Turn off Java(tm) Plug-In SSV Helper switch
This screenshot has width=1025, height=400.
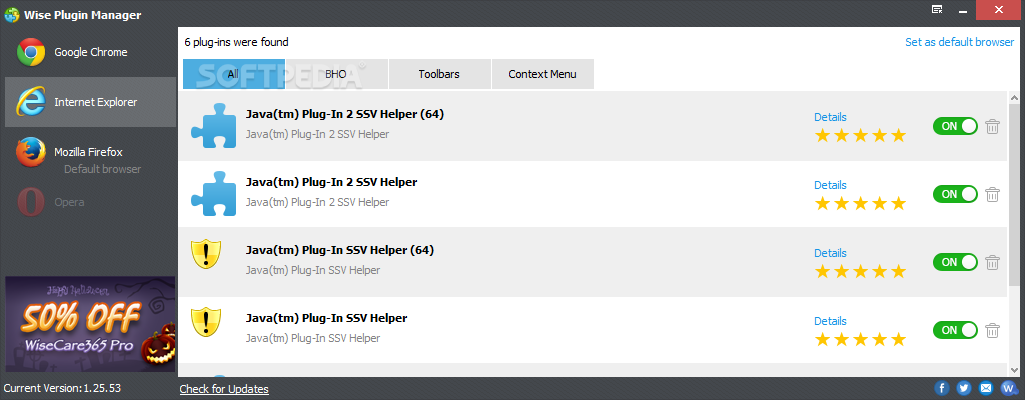(x=955, y=330)
